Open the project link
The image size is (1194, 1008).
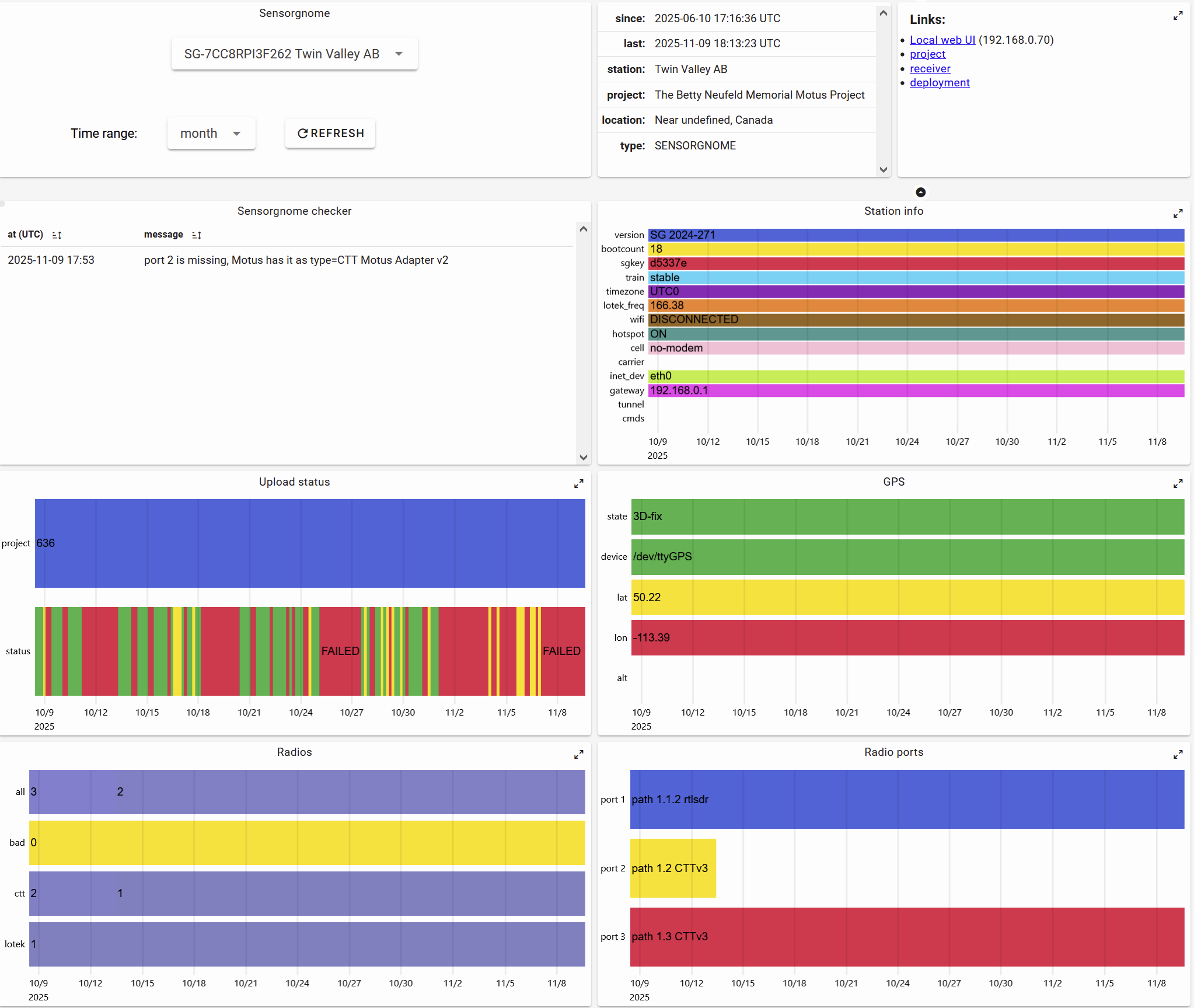coord(927,54)
